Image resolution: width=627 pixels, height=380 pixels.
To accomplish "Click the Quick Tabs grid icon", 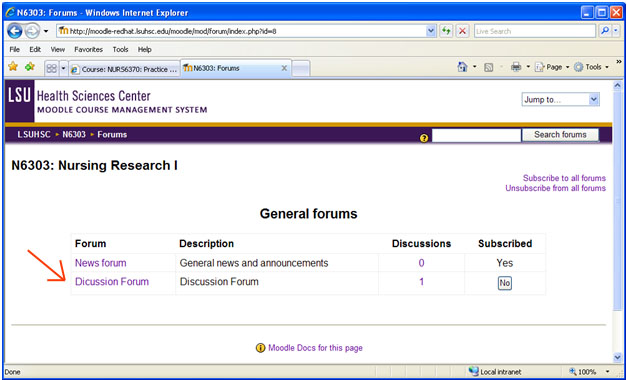I will [51, 69].
